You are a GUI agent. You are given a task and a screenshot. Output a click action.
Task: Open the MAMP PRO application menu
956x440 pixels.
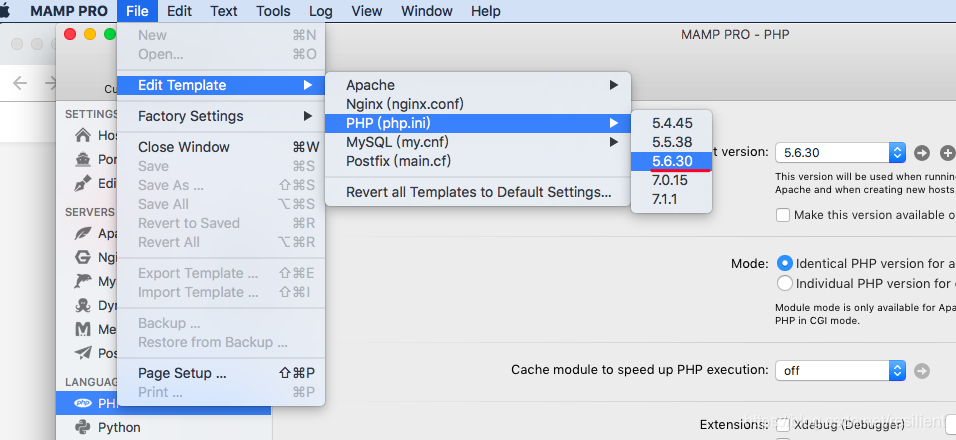(x=69, y=11)
